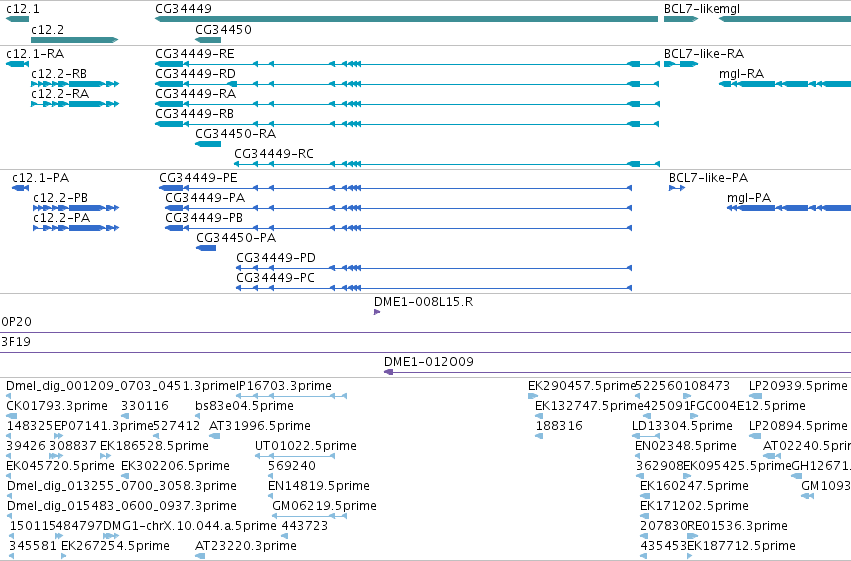Click the 569240 EST label

click(291, 466)
